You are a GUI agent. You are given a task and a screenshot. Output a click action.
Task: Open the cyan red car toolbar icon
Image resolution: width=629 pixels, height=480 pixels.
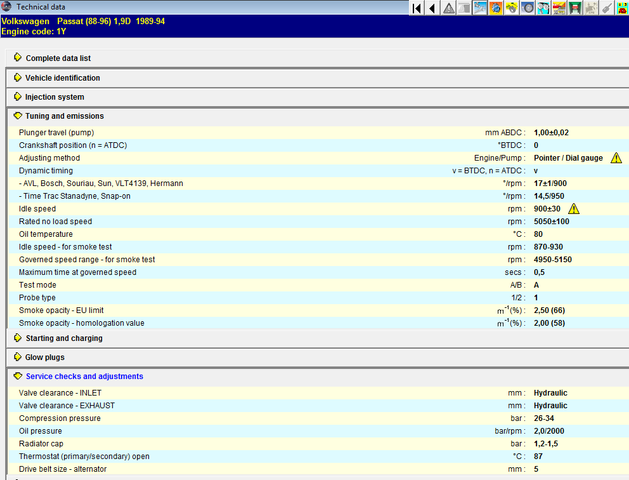(622, 8)
